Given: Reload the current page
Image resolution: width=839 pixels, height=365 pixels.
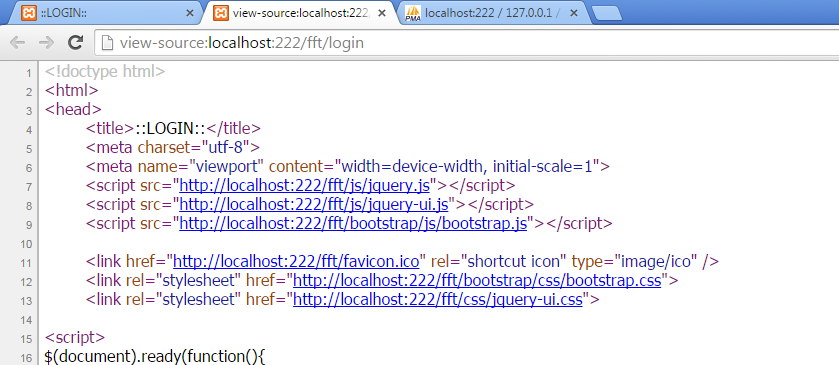Looking at the screenshot, I should click(x=75, y=43).
